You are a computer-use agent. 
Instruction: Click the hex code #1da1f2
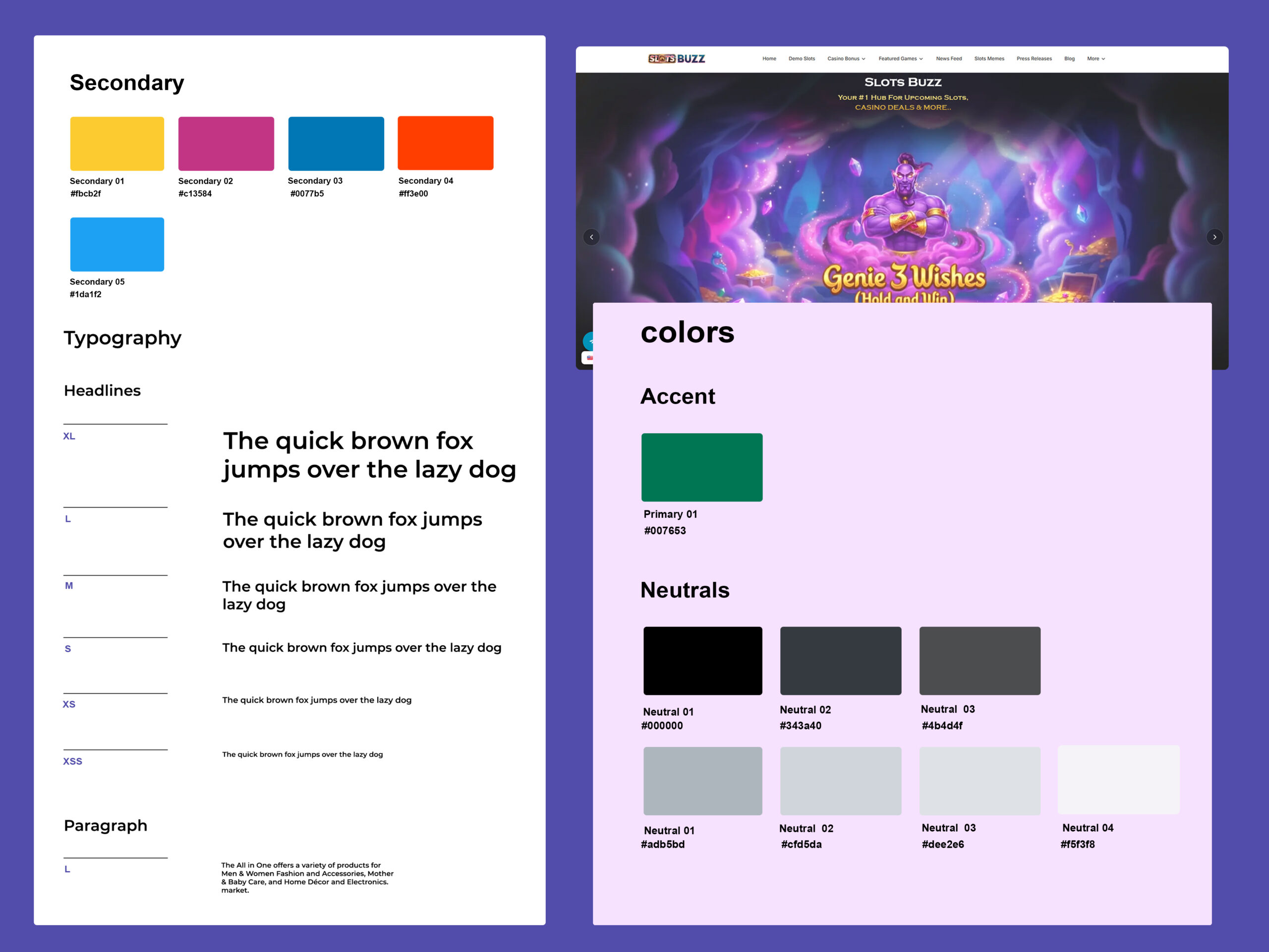[x=85, y=295]
